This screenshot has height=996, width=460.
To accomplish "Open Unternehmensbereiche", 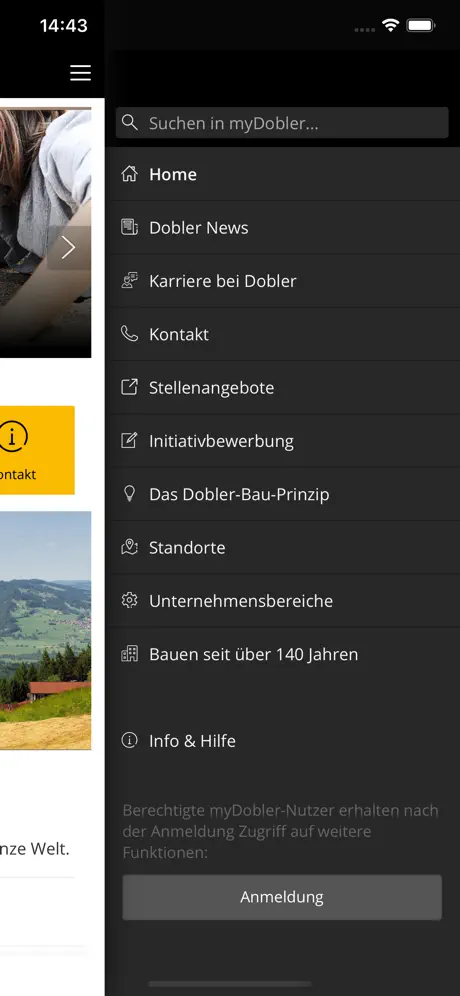I will pos(283,601).
